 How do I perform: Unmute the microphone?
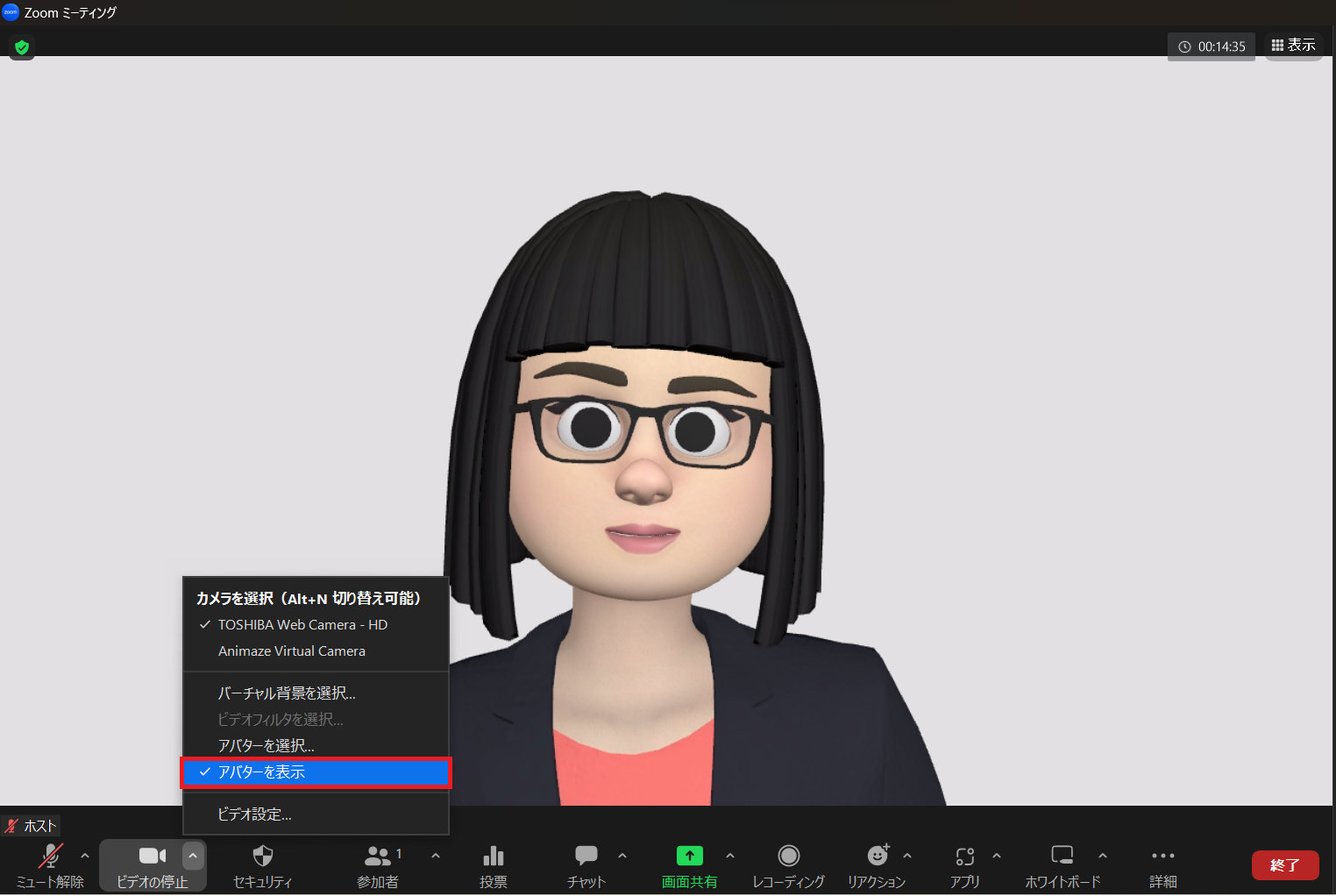tap(50, 864)
